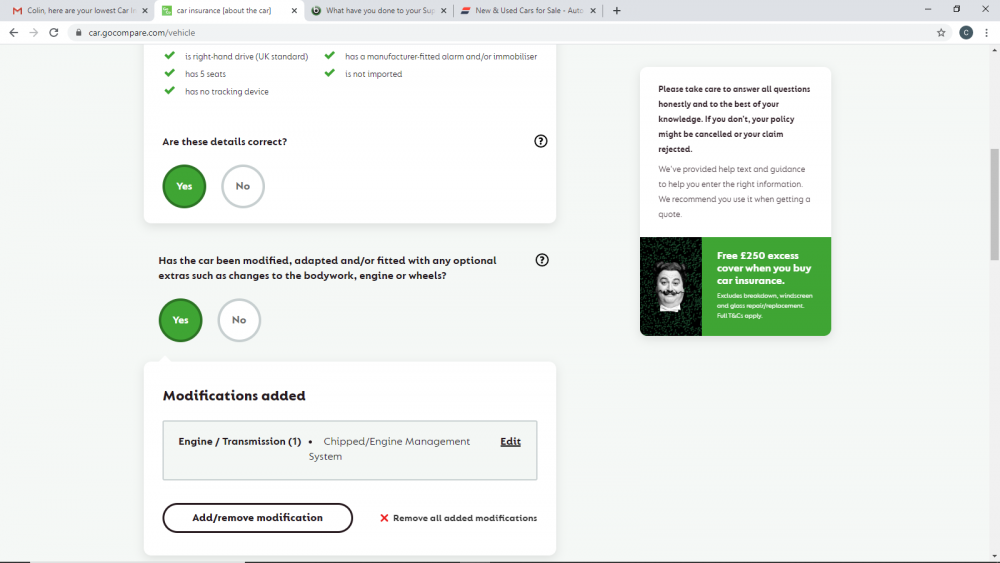The image size is (1000, 563).
Task: Restore down the Chrome window
Action: [x=957, y=9]
